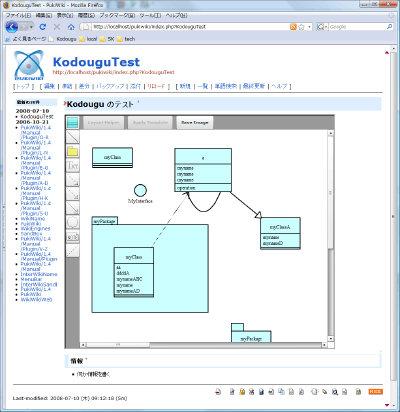Image resolution: width=400 pixels, height=412 pixels.
Task: Click the 単語検索 wiki navigation link
Action: pyautogui.click(x=226, y=86)
